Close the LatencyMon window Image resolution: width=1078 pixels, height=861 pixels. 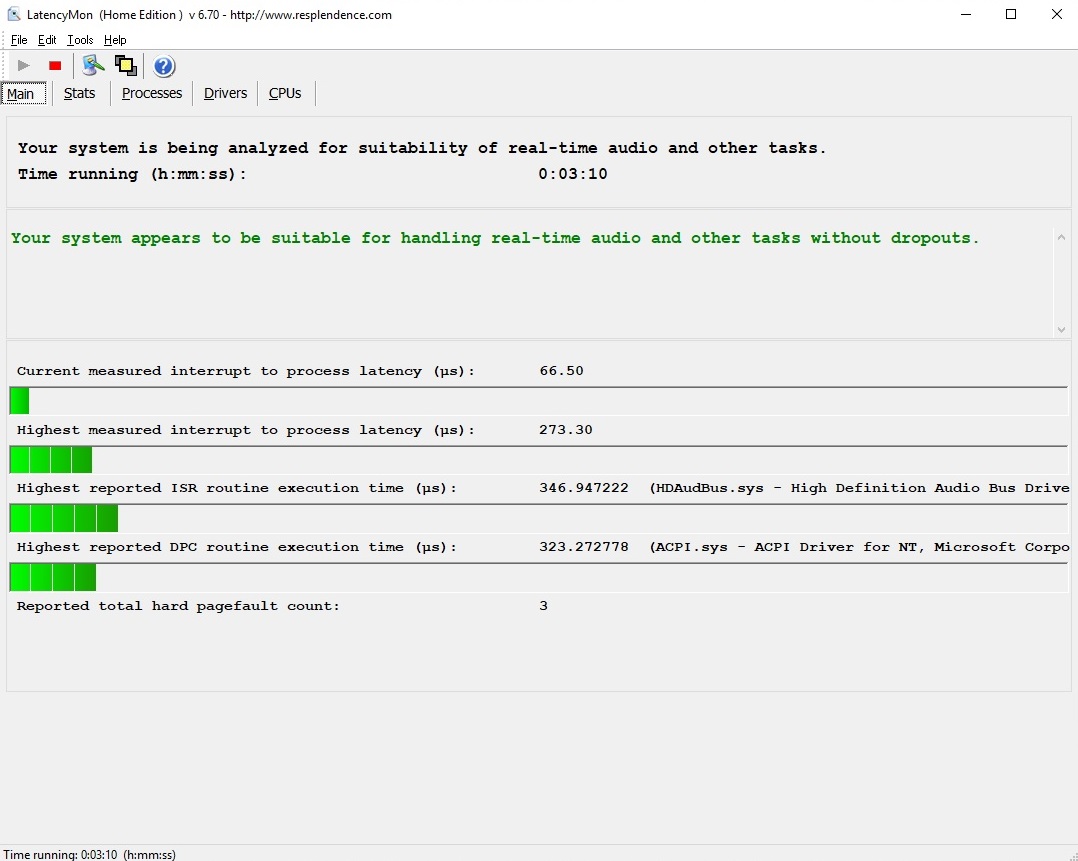click(1057, 14)
